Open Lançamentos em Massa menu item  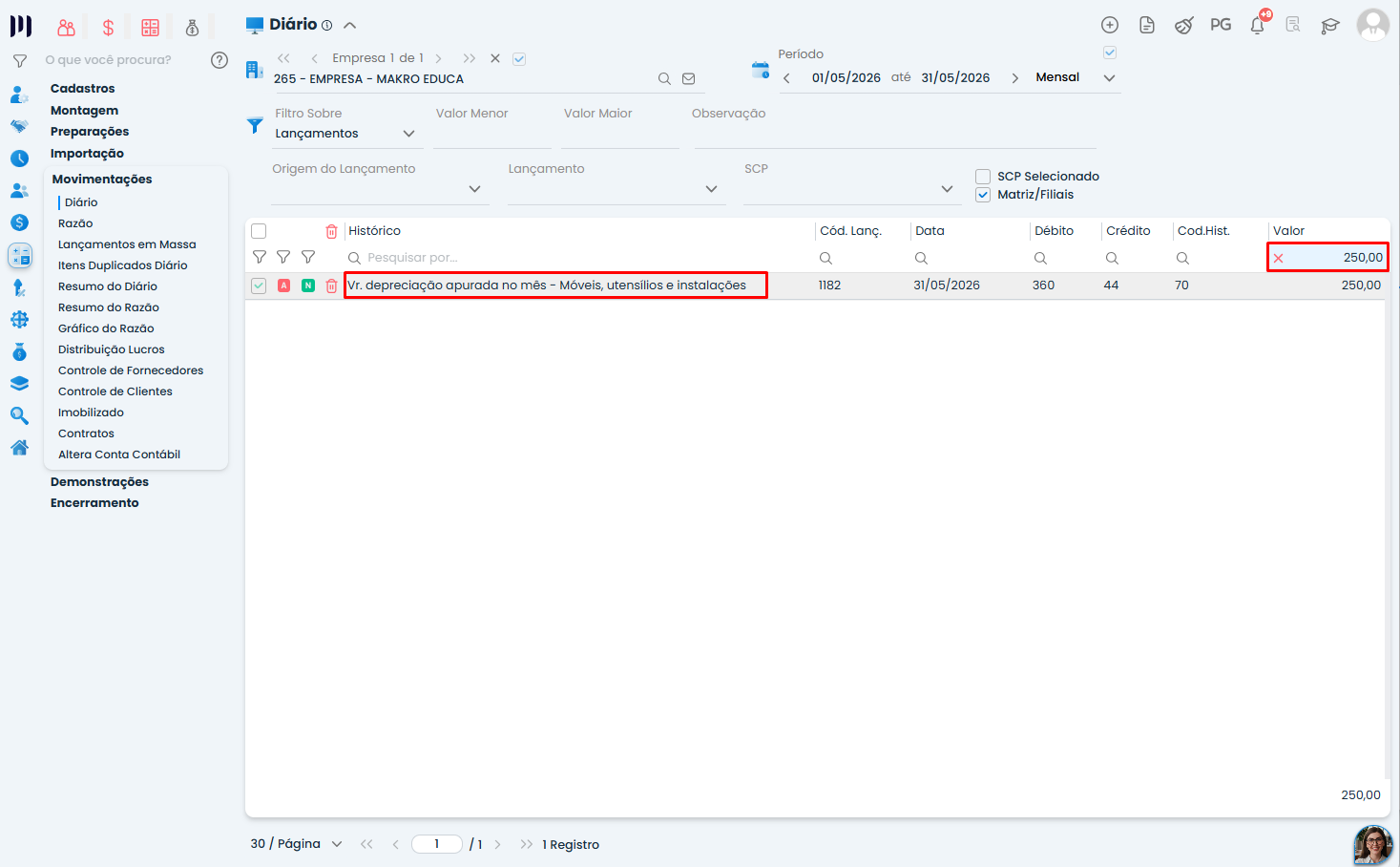pyautogui.click(x=127, y=244)
